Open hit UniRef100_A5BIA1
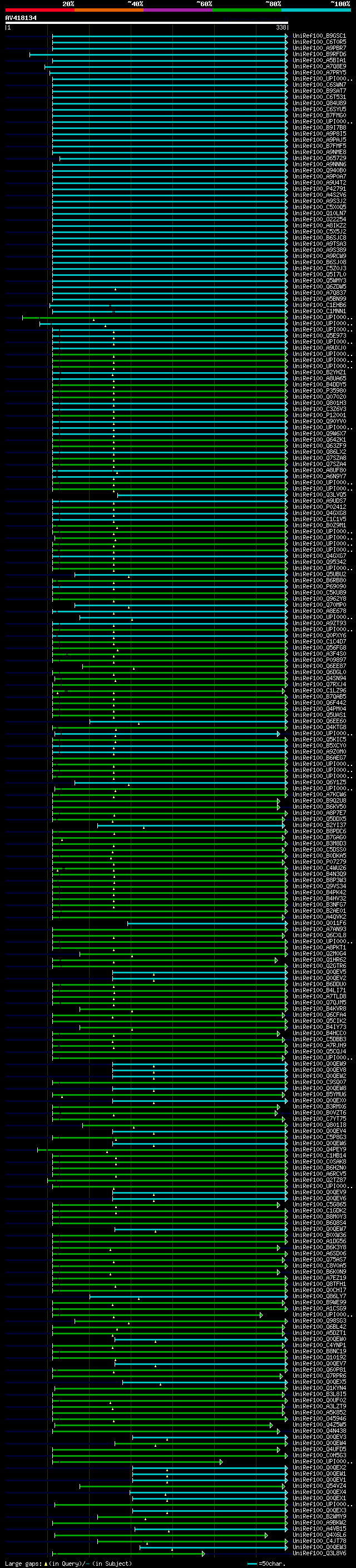Viewport: 356px width, 1568px height. [x=319, y=60]
